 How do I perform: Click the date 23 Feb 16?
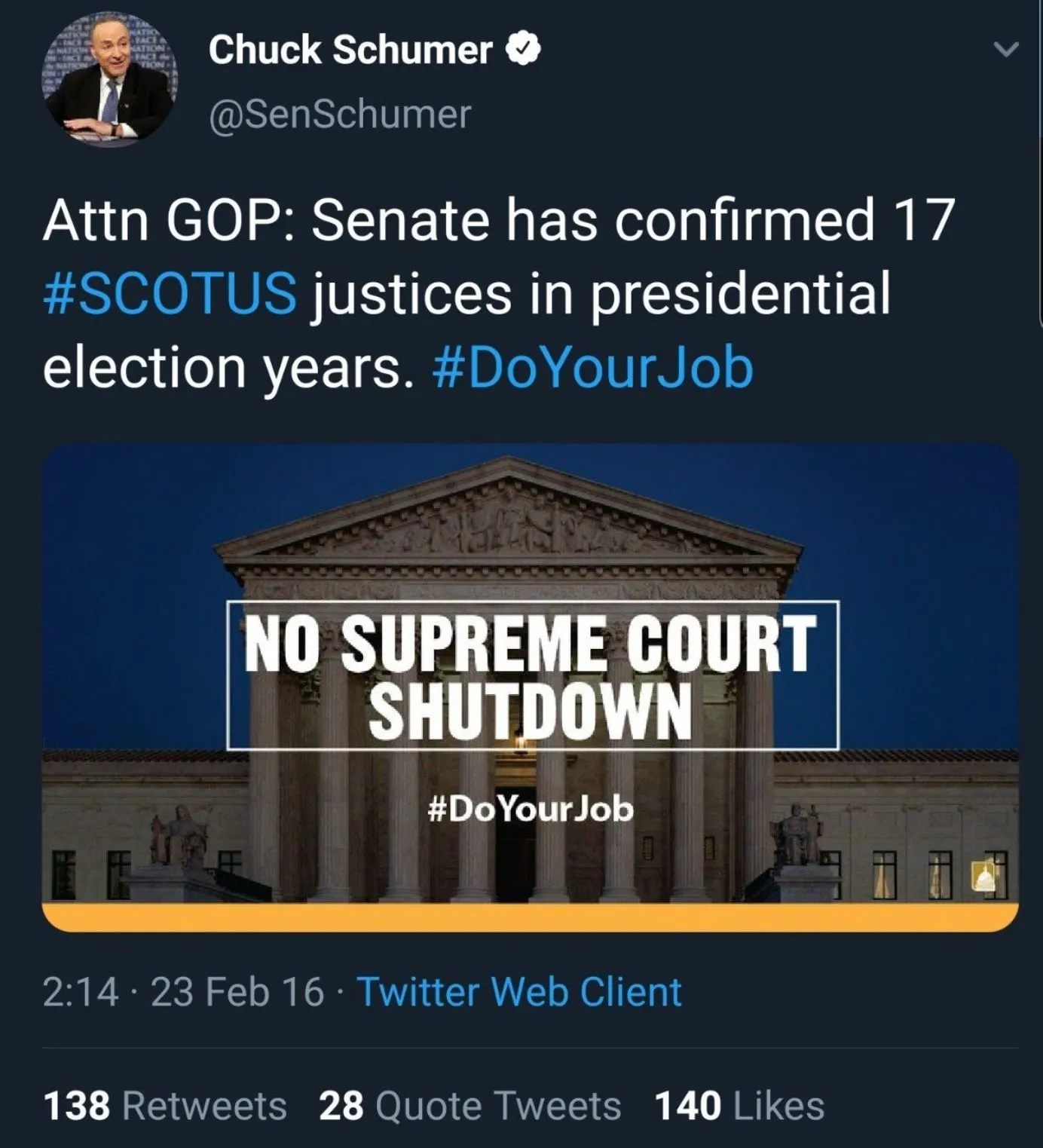tap(237, 991)
